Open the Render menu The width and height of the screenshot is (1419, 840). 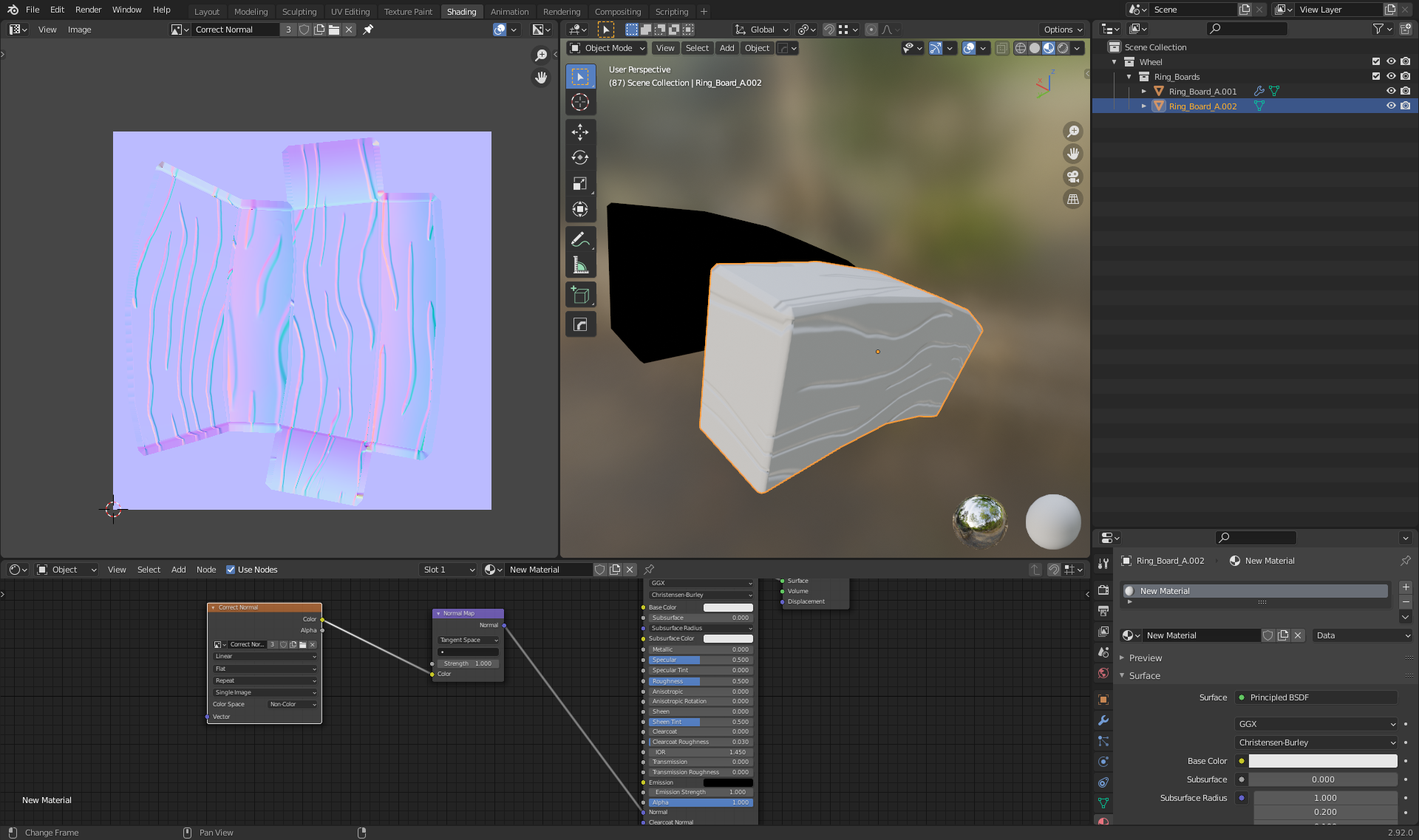tap(88, 10)
